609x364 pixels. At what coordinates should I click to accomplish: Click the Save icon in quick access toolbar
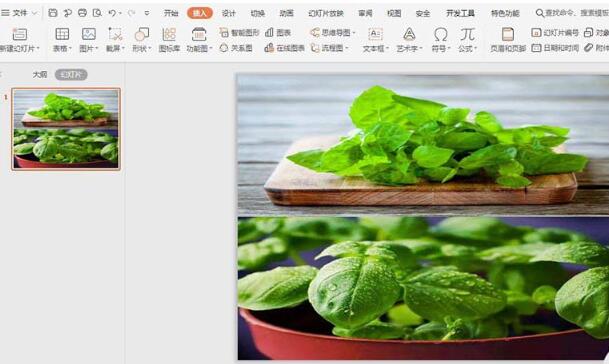pos(53,13)
